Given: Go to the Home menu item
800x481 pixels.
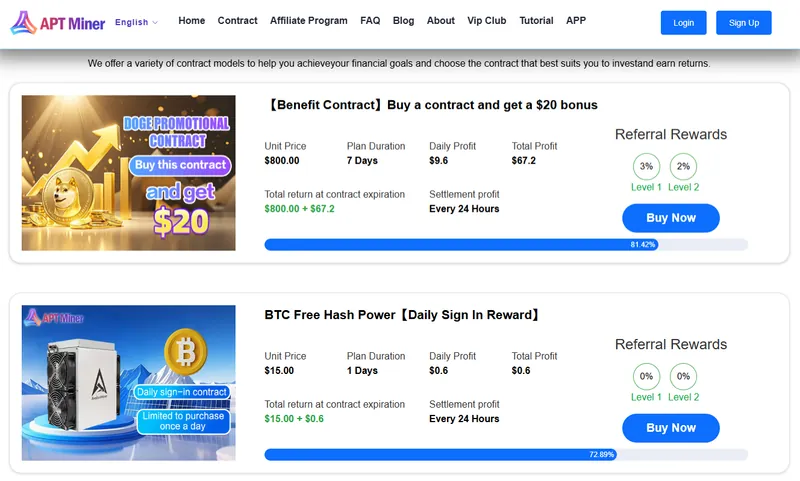Looking at the screenshot, I should (x=191, y=21).
